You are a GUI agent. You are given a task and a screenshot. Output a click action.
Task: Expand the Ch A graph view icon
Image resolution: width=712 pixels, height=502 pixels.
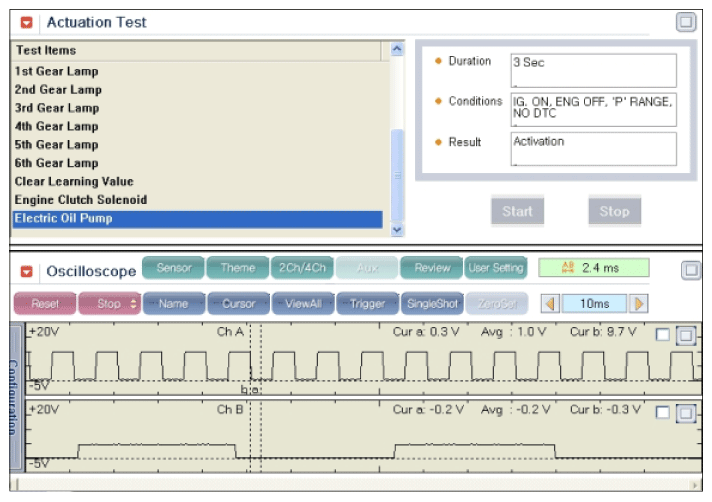[x=686, y=335]
